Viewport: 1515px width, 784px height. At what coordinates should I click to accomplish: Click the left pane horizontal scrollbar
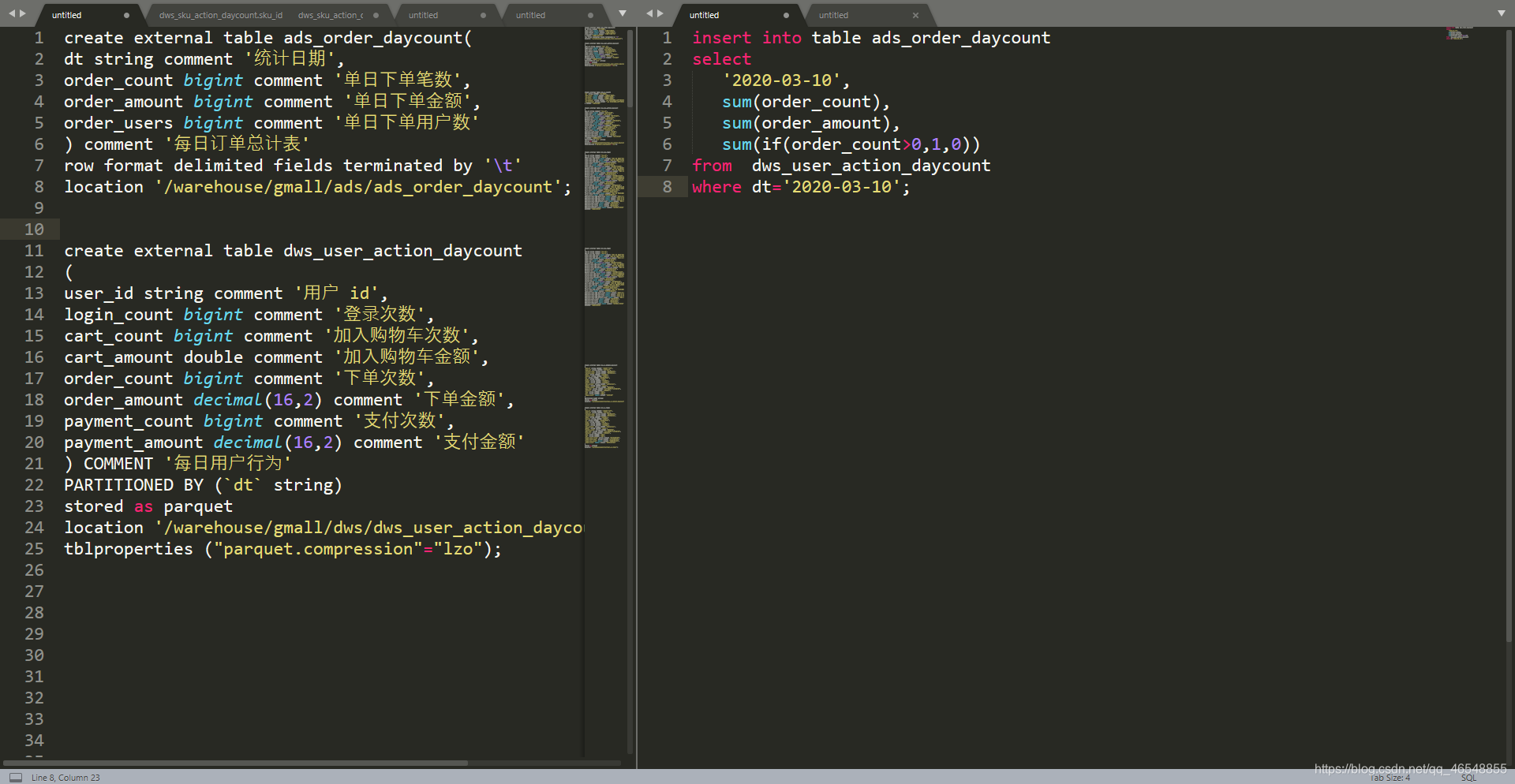coord(235,763)
